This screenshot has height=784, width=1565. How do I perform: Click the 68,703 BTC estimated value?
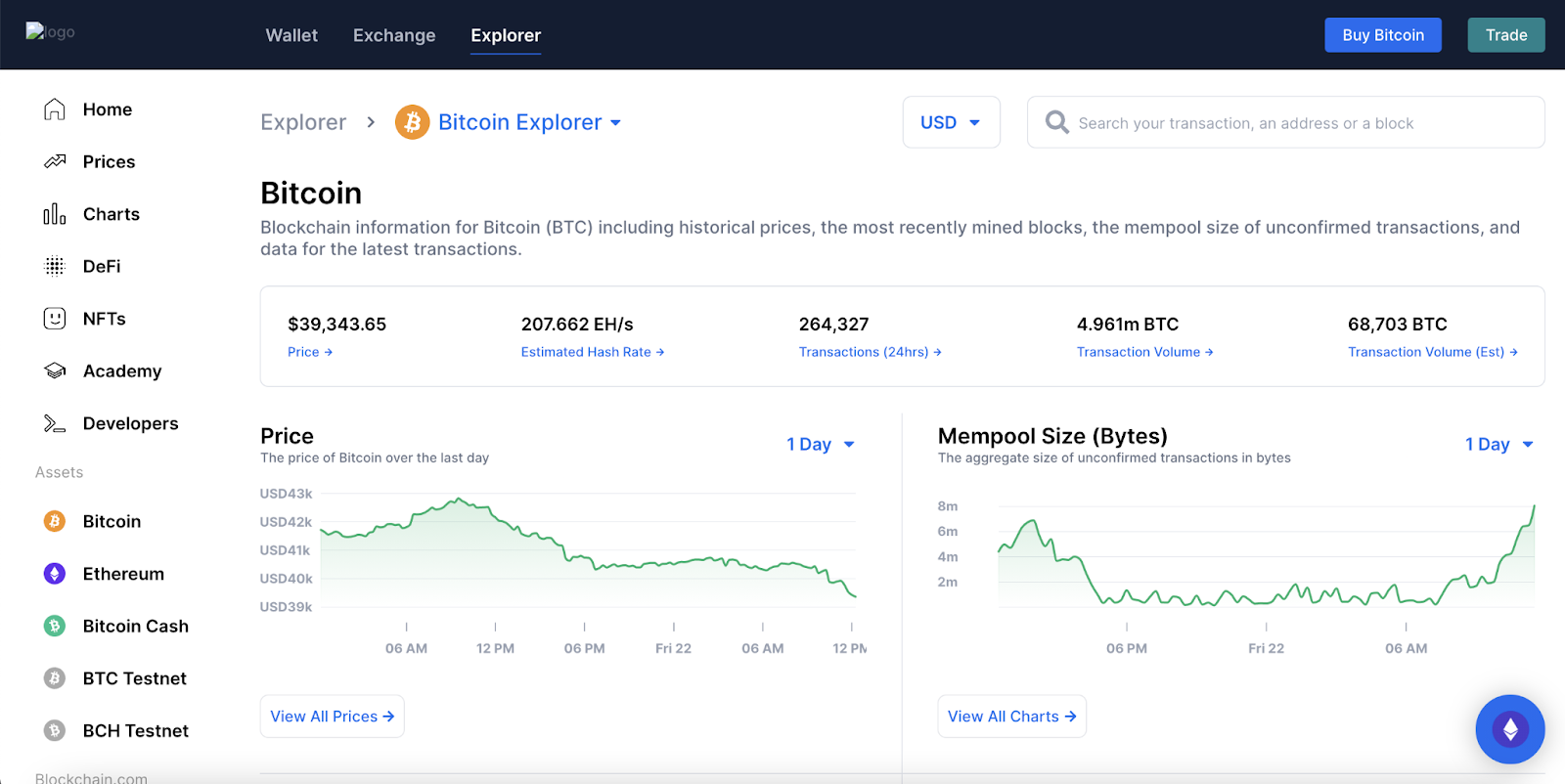pos(1398,324)
